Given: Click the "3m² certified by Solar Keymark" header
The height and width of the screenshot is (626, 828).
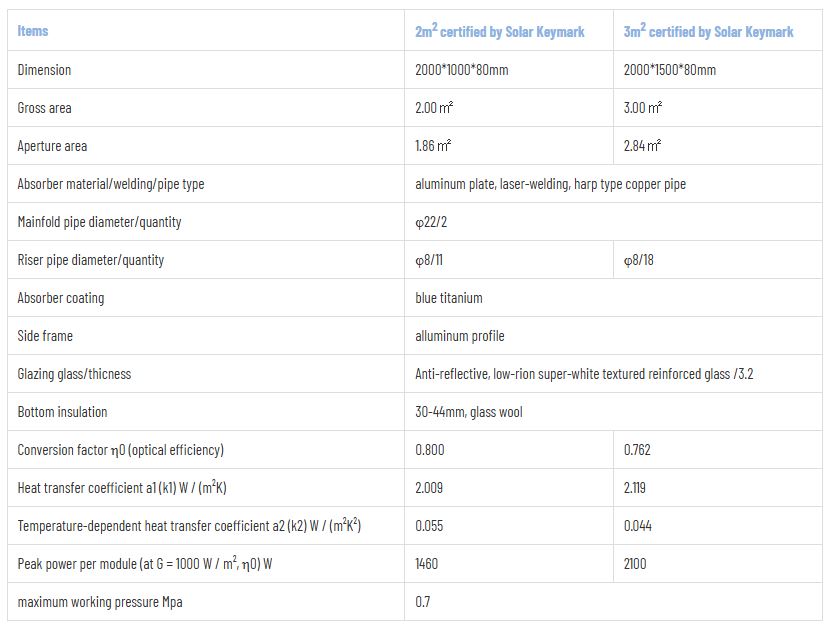Looking at the screenshot, I should (708, 32).
